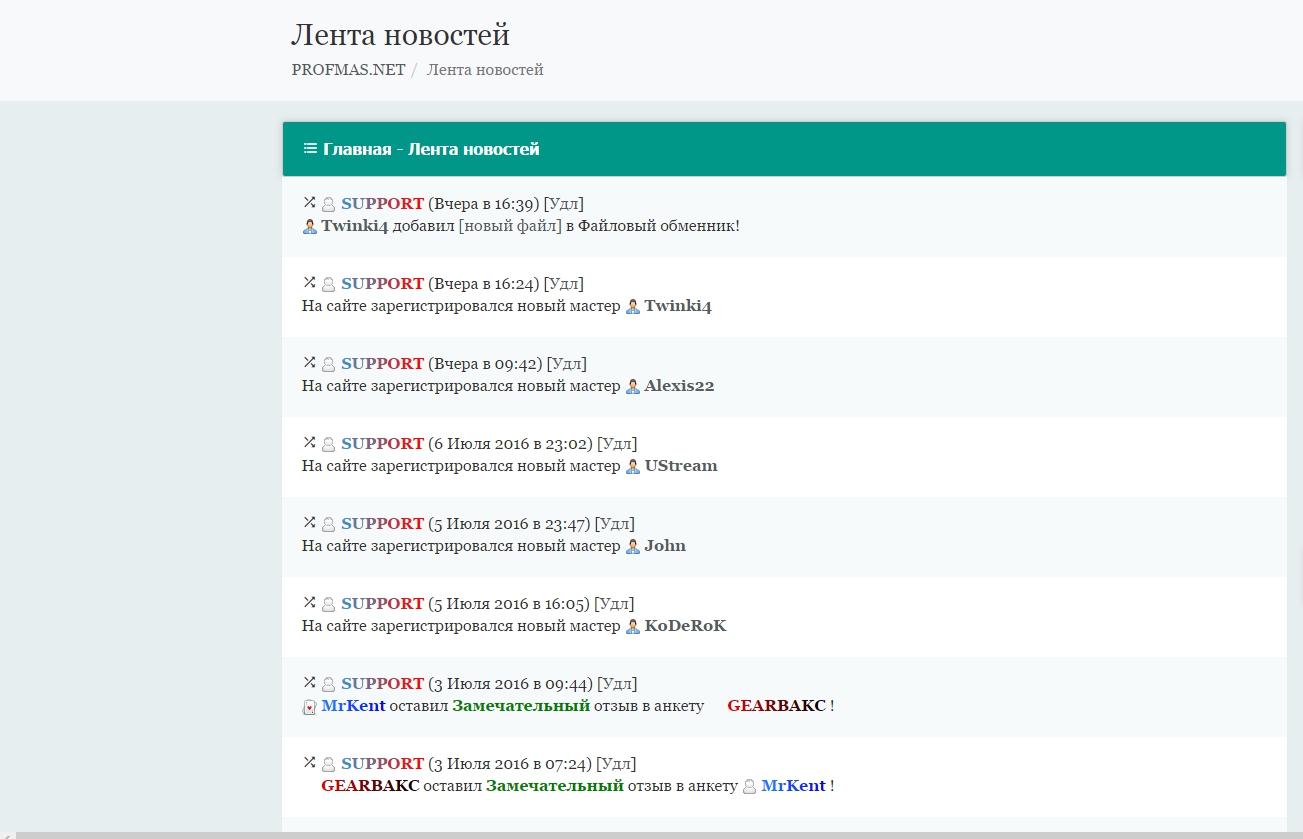Viewport: 1303px width, 839px height.
Task: Click SUPPORT avatar icon in 5 Июля 23:47 entry
Action: (328, 525)
